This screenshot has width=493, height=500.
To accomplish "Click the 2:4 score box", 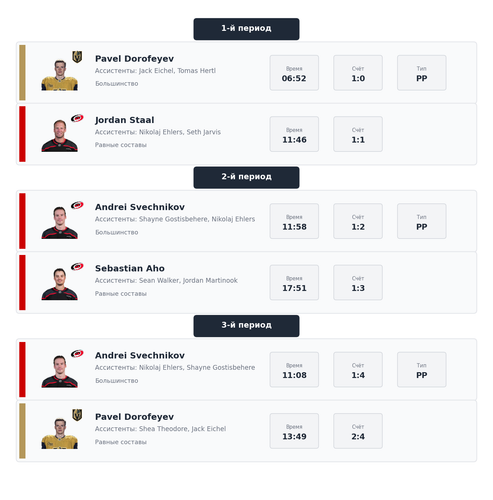I will 358,431.
